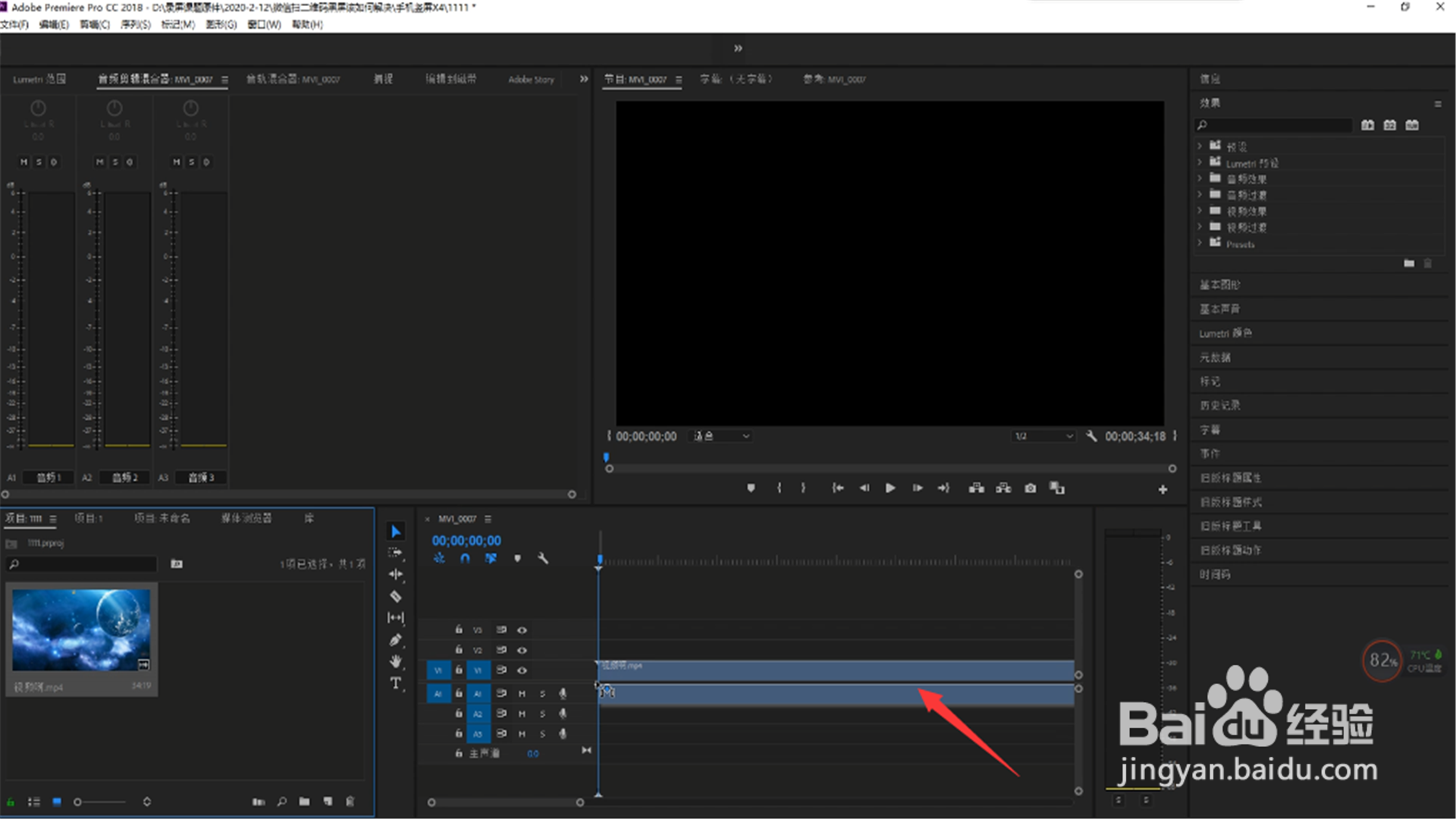Open the MVI_0007 timeline panel menu
1456x819 pixels.
488,519
